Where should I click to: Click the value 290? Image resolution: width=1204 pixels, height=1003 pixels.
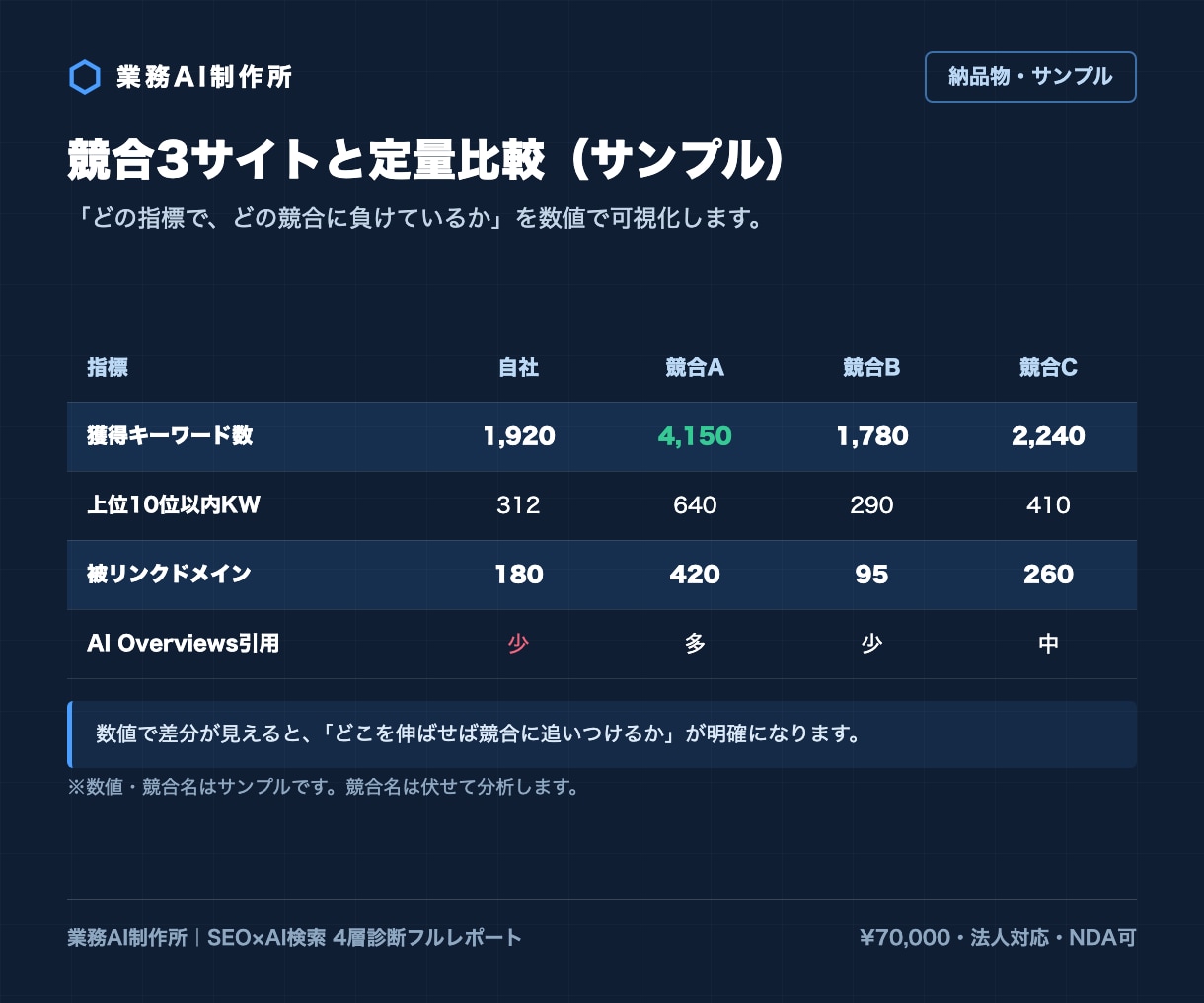[x=872, y=505]
